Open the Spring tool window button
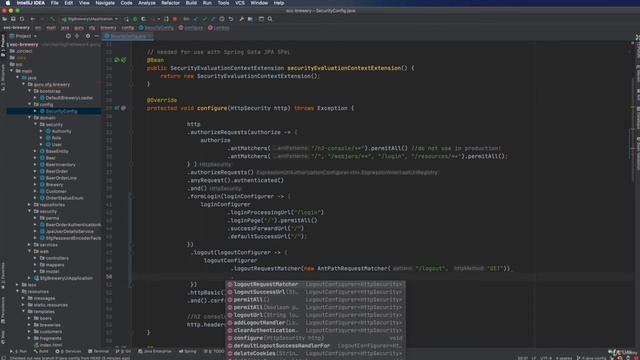The height and width of the screenshot is (360, 640). [x=188, y=351]
